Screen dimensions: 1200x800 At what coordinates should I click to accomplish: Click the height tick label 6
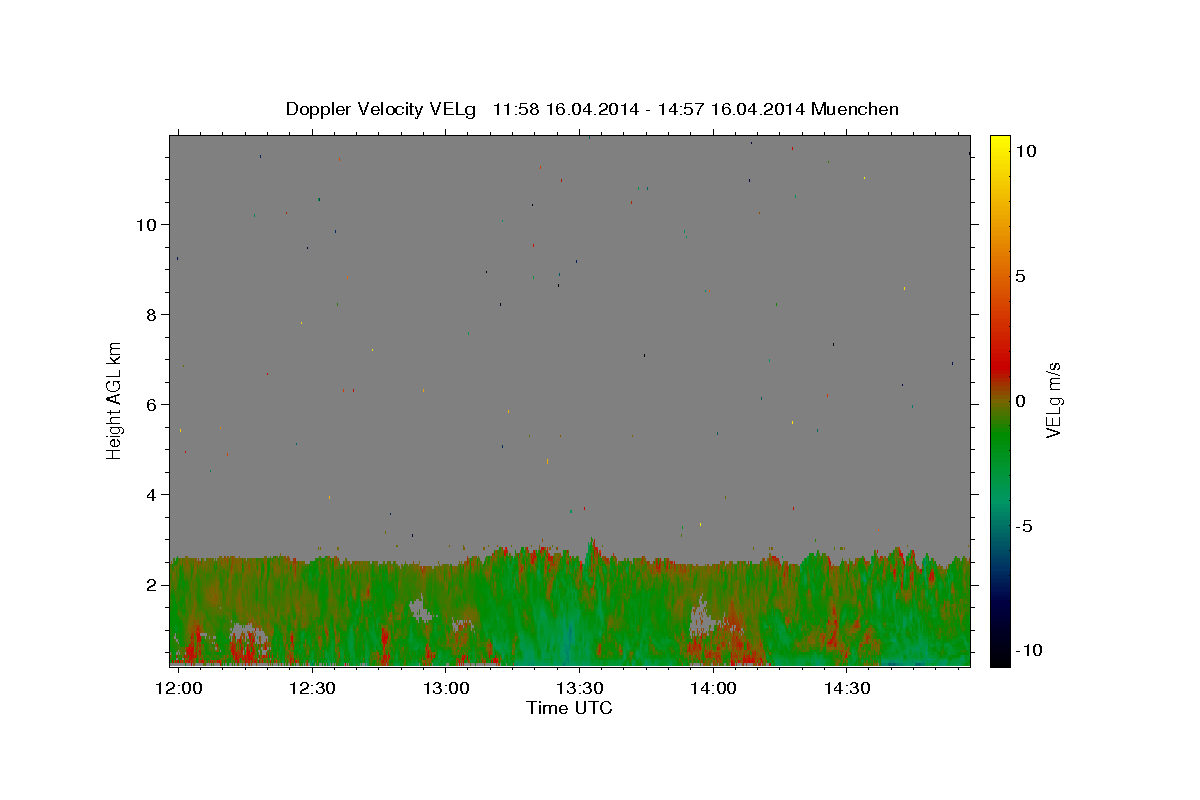[x=153, y=404]
